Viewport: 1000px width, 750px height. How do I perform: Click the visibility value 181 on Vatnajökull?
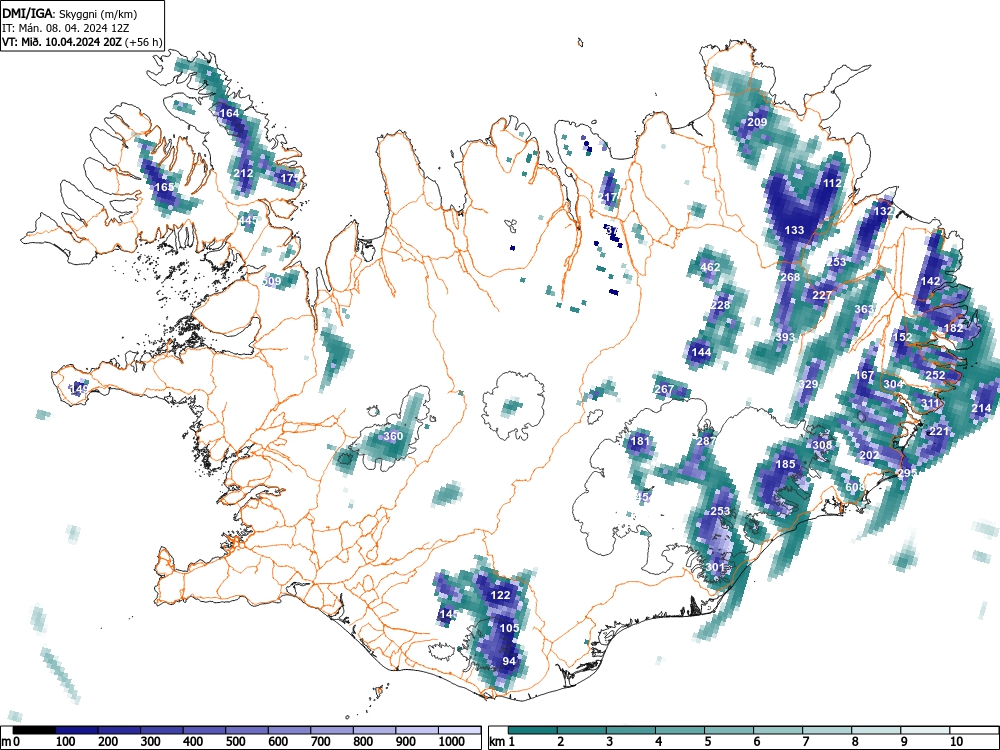tap(640, 441)
